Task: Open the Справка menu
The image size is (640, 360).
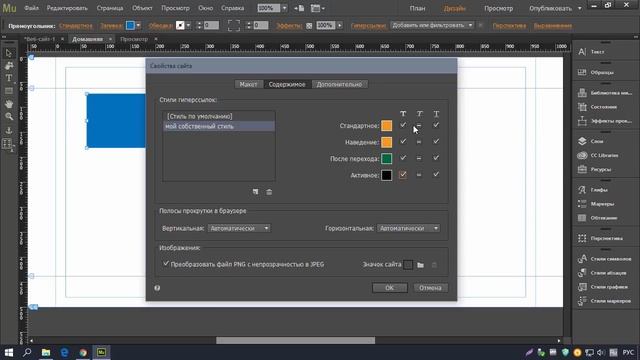Action: pos(232,8)
